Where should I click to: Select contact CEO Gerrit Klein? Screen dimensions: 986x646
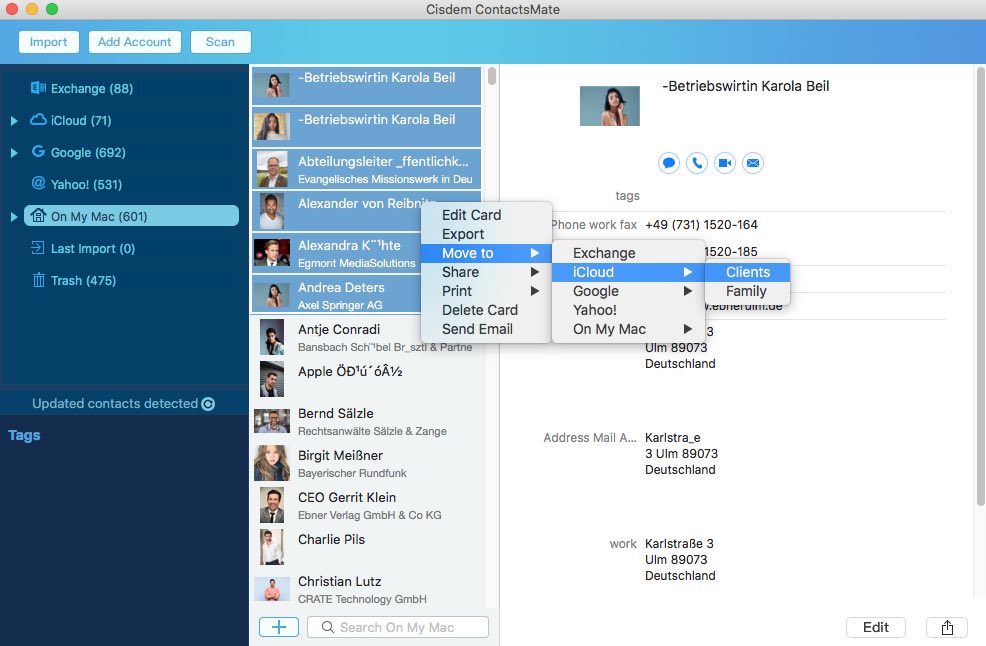[x=368, y=506]
